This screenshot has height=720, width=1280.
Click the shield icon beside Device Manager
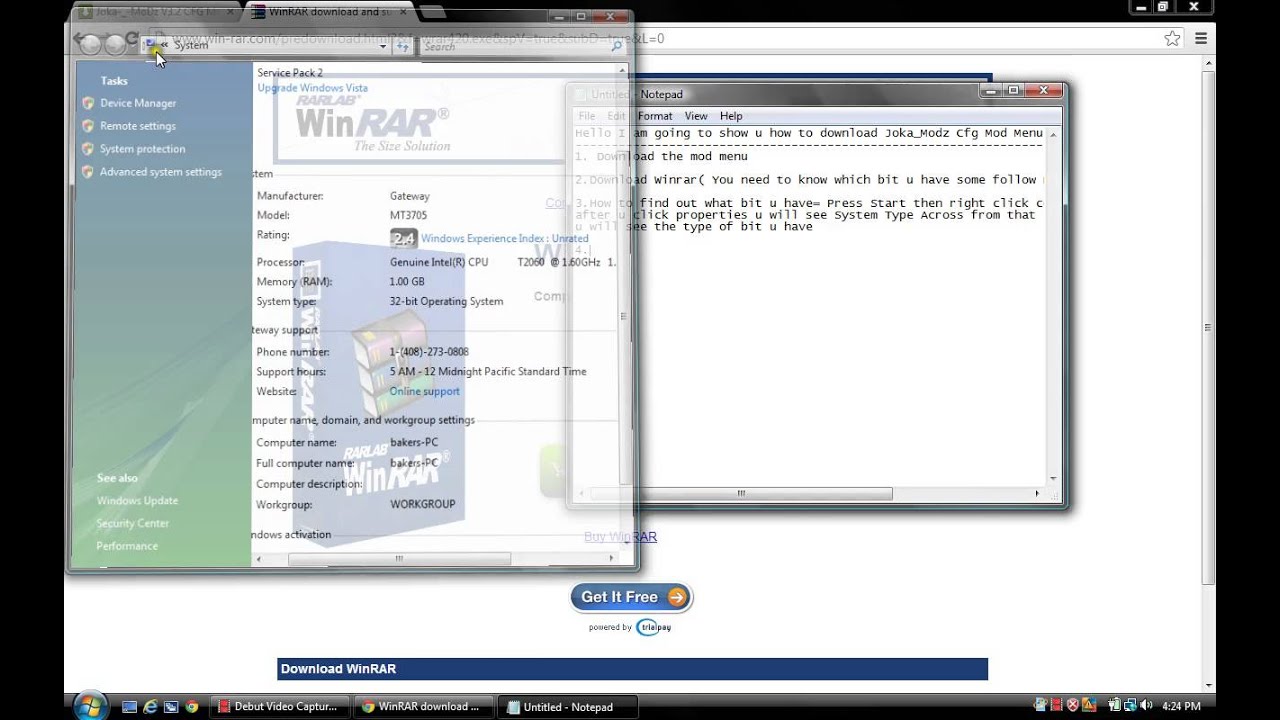[x=88, y=103]
